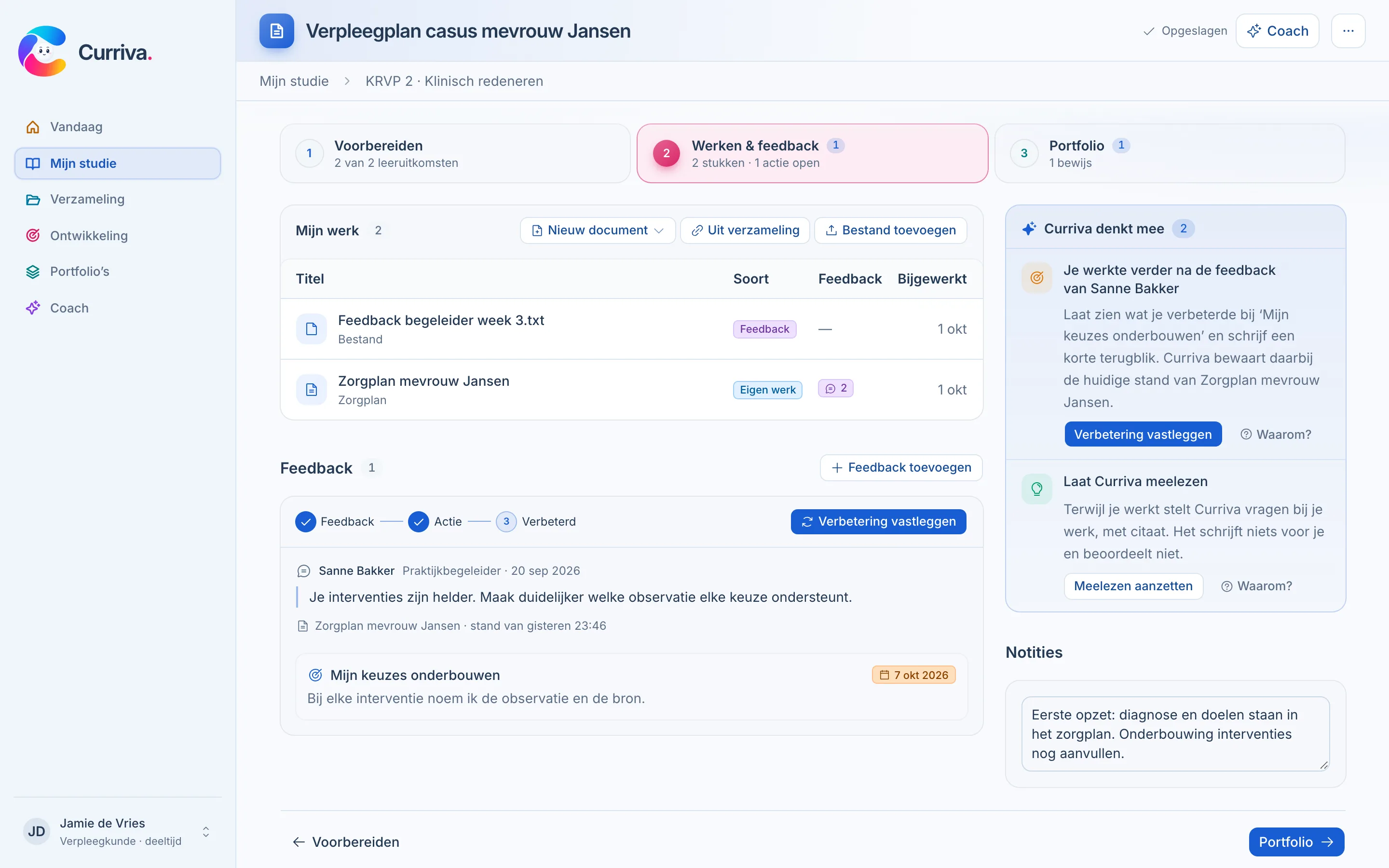Click the Meelezen aanzetten button
This screenshot has height=868, width=1389.
click(1133, 586)
